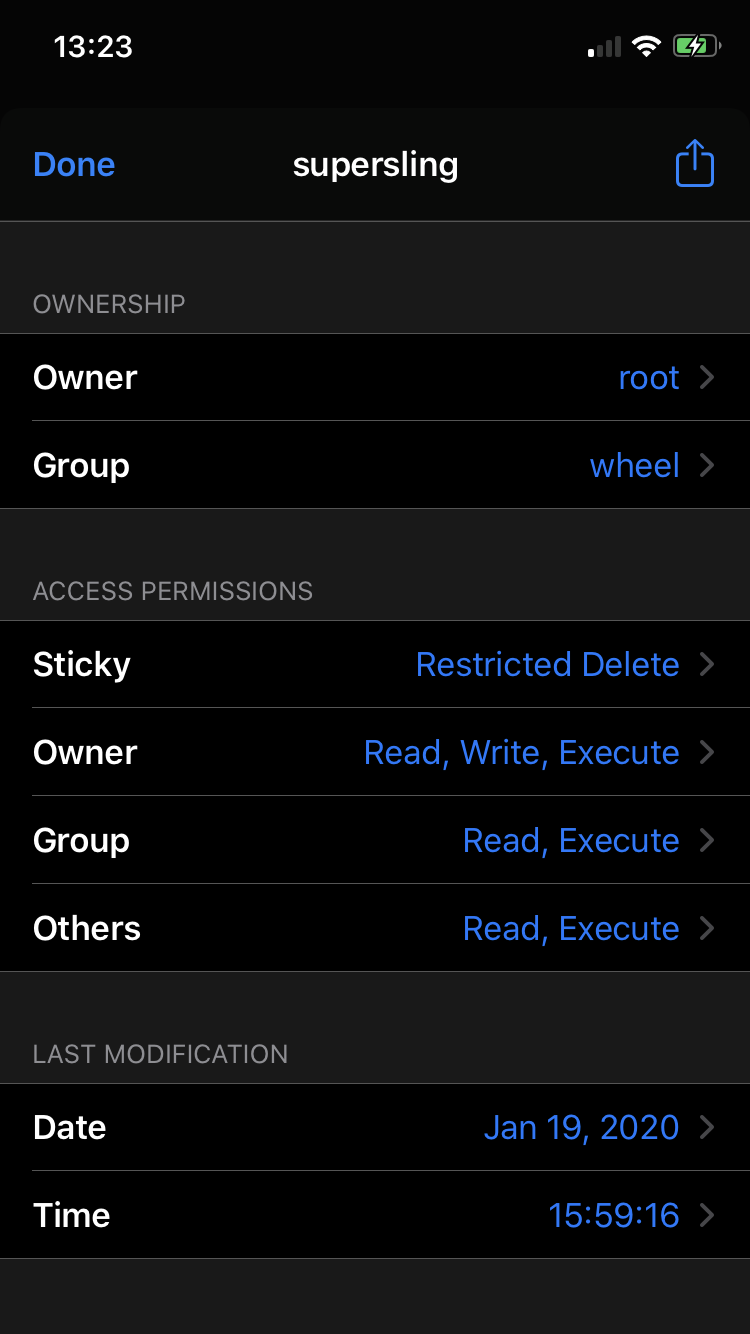Open the Owner root selection row
The image size is (750, 1334).
click(375, 377)
